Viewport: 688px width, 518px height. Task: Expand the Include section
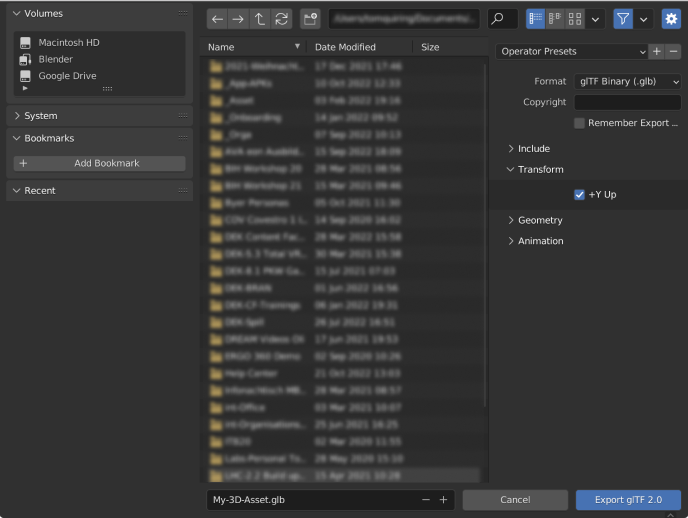pos(533,149)
